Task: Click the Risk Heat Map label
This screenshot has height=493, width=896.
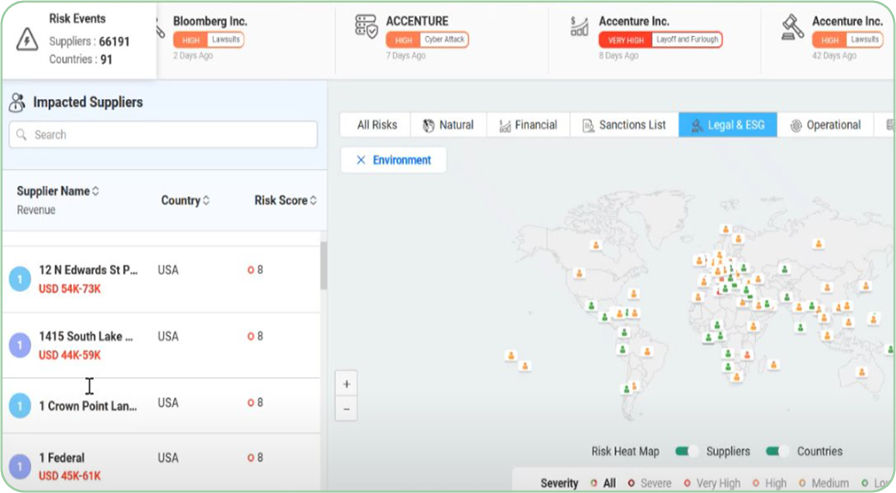Action: pos(625,451)
